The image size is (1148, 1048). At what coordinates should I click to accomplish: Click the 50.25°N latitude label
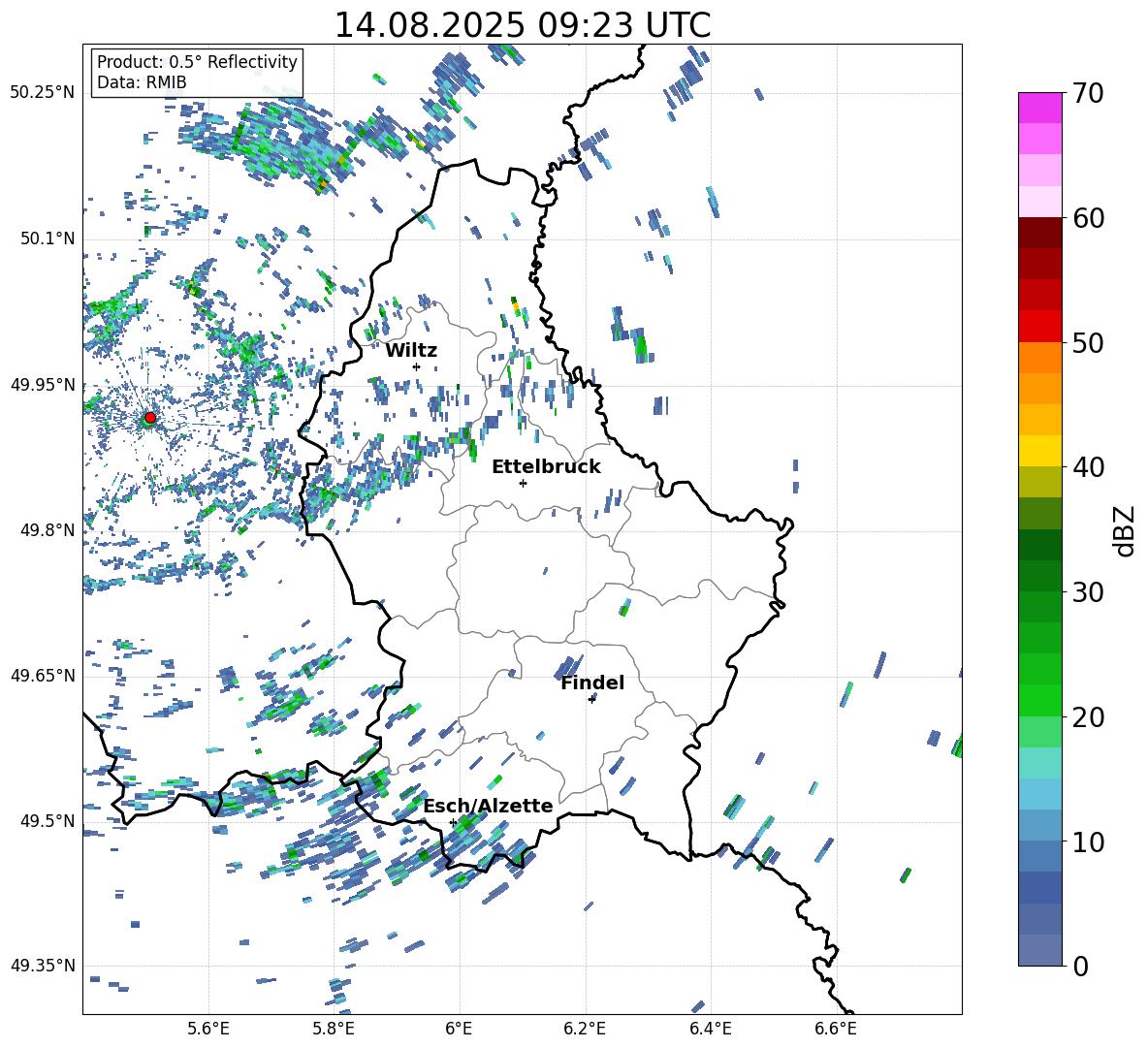point(43,93)
